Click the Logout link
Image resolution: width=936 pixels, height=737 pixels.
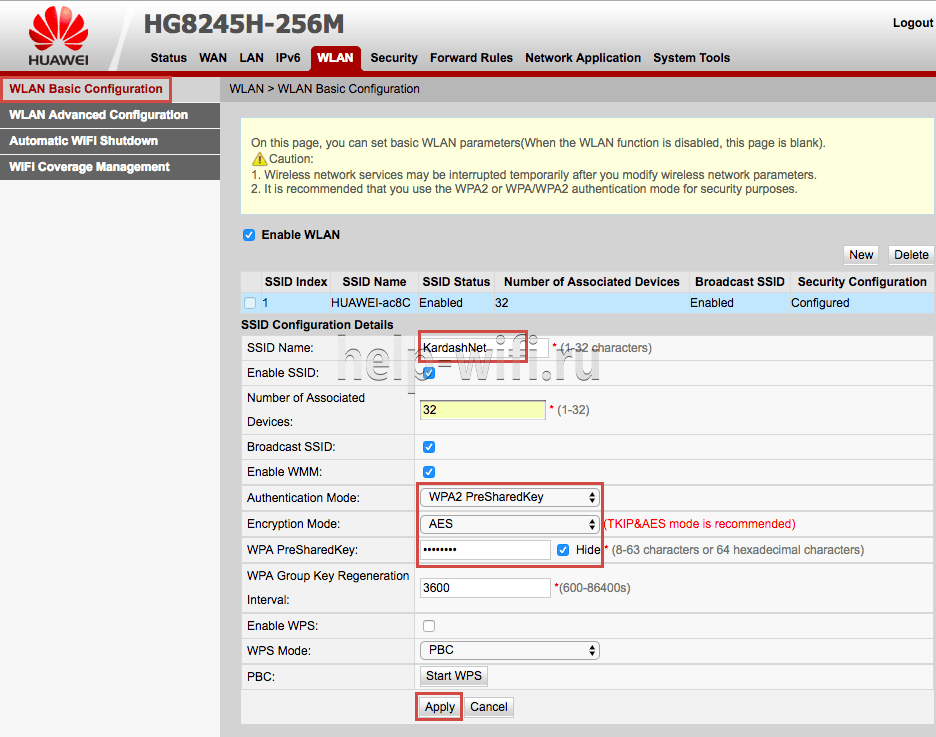(x=912, y=23)
